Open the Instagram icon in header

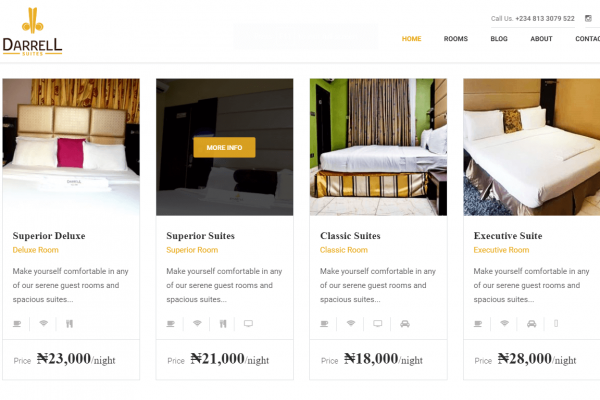[588, 18]
